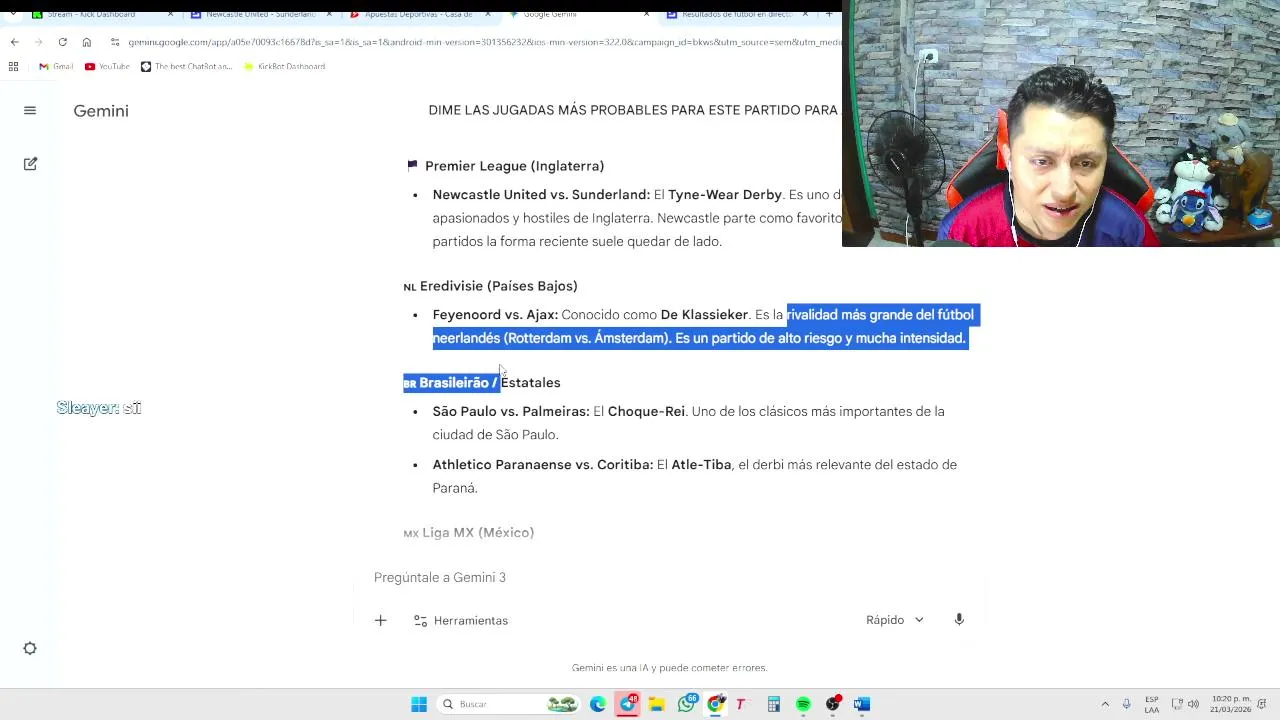
Task: Open a new browser tab with plus
Action: (x=829, y=14)
